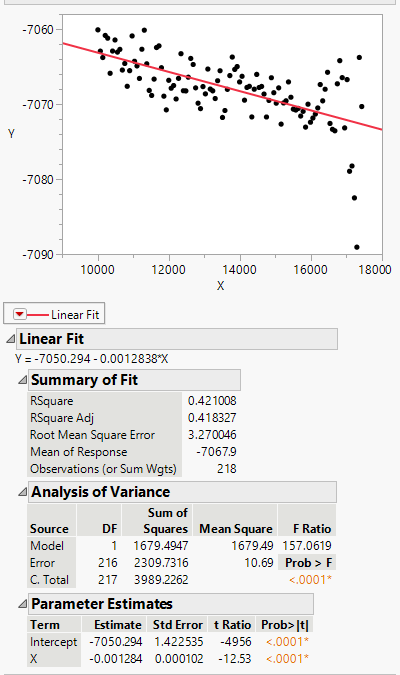This screenshot has width=400, height=675.
Task: Click the Linear Fit header bar
Action: [x=177, y=339]
